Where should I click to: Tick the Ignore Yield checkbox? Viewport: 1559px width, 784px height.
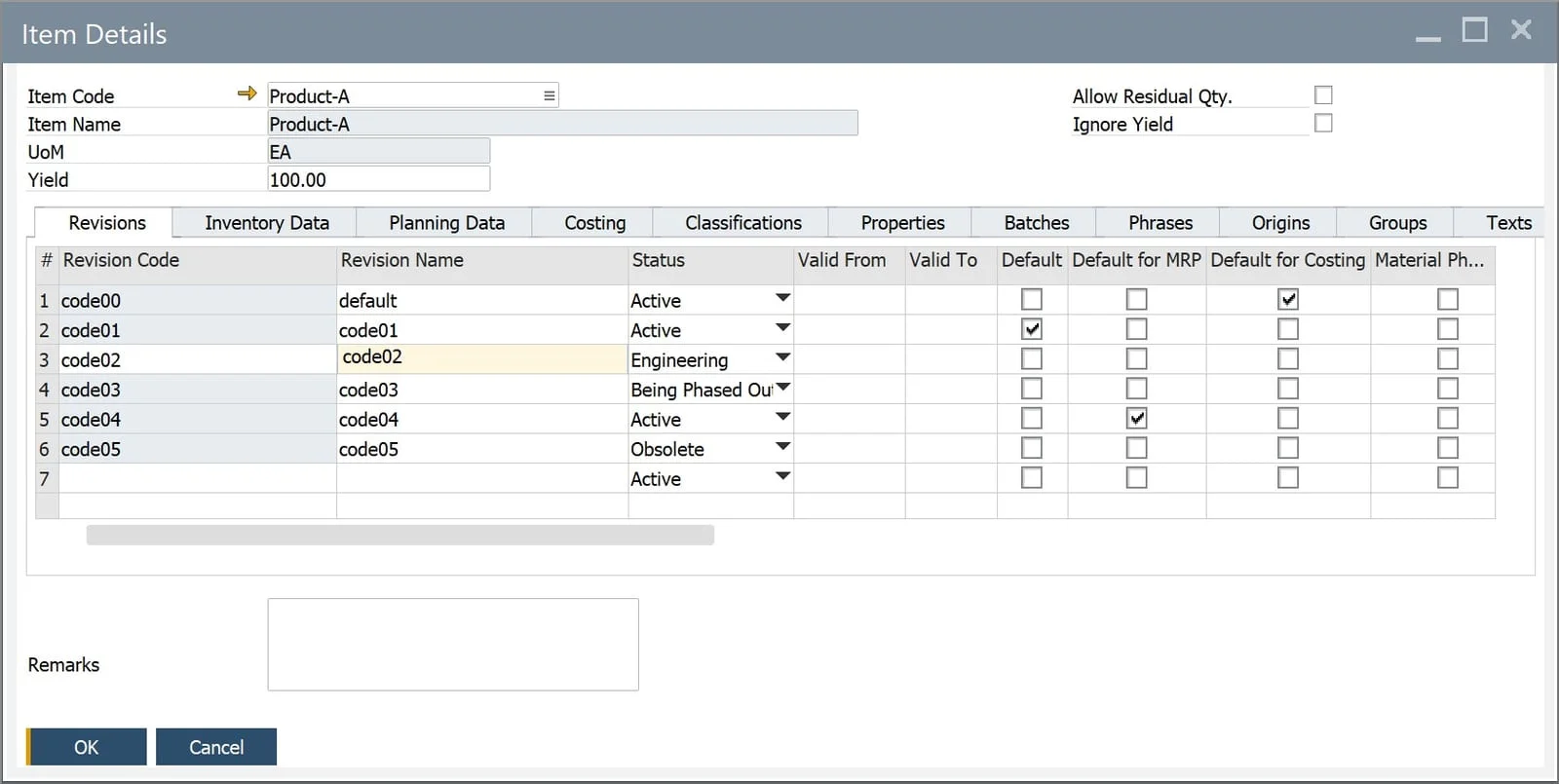1323,123
